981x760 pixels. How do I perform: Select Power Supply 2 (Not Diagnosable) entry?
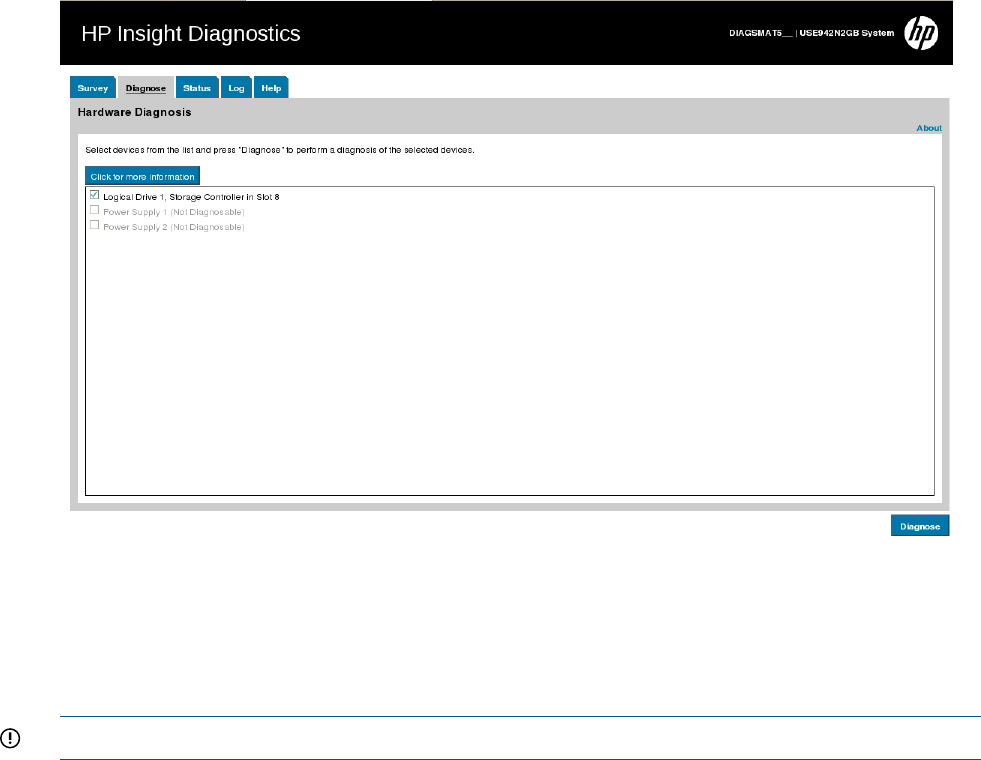tap(174, 227)
